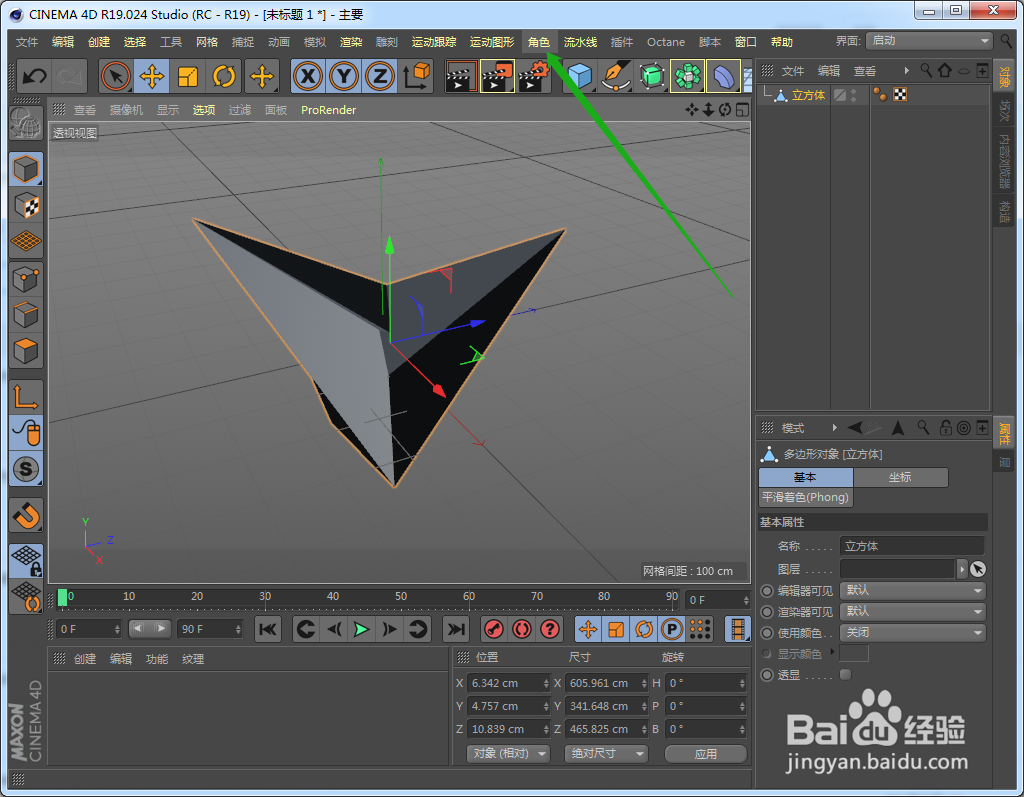Click the Phong tag on 立方体
Viewport: 1024px width, 797px height.
pos(880,95)
